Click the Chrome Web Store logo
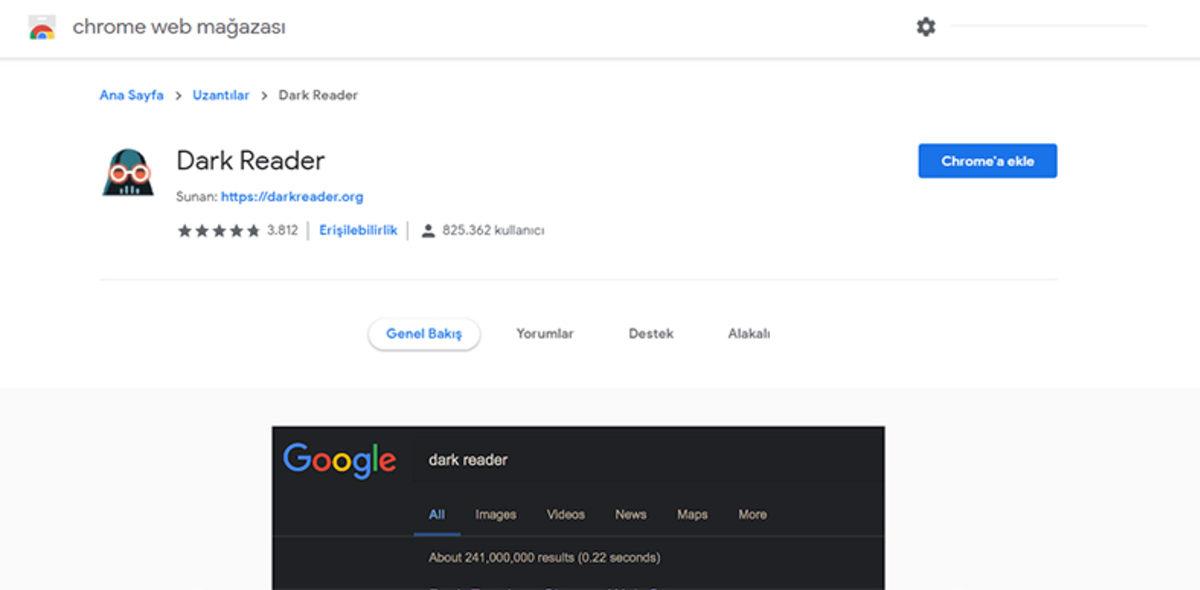1200x590 pixels. click(41, 27)
